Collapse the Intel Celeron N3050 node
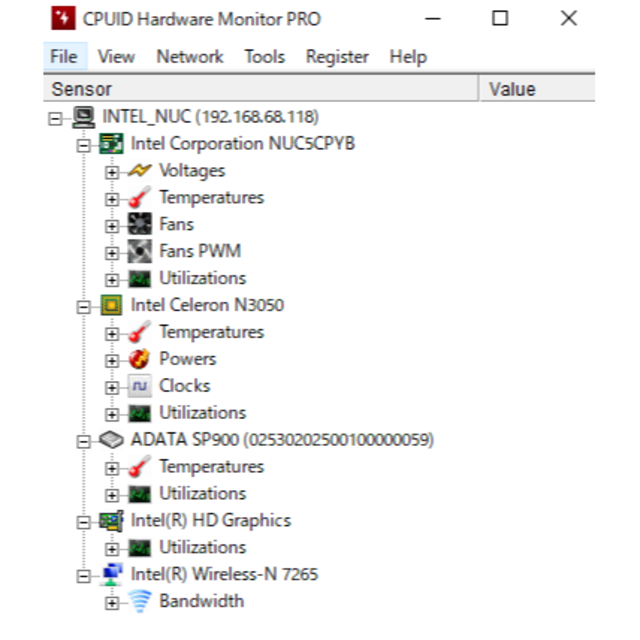 (83, 307)
